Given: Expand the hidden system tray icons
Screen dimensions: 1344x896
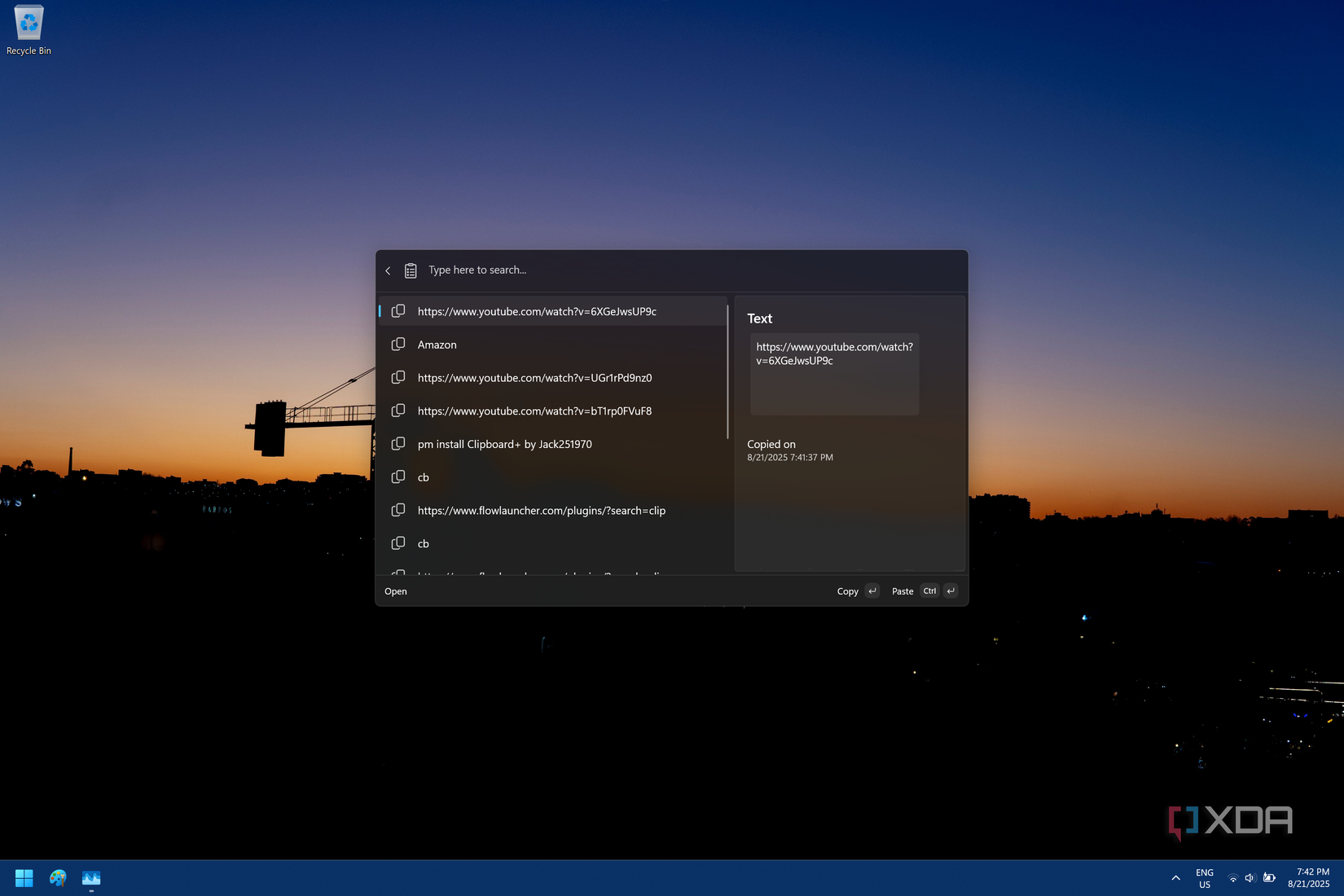Looking at the screenshot, I should pos(1175,877).
